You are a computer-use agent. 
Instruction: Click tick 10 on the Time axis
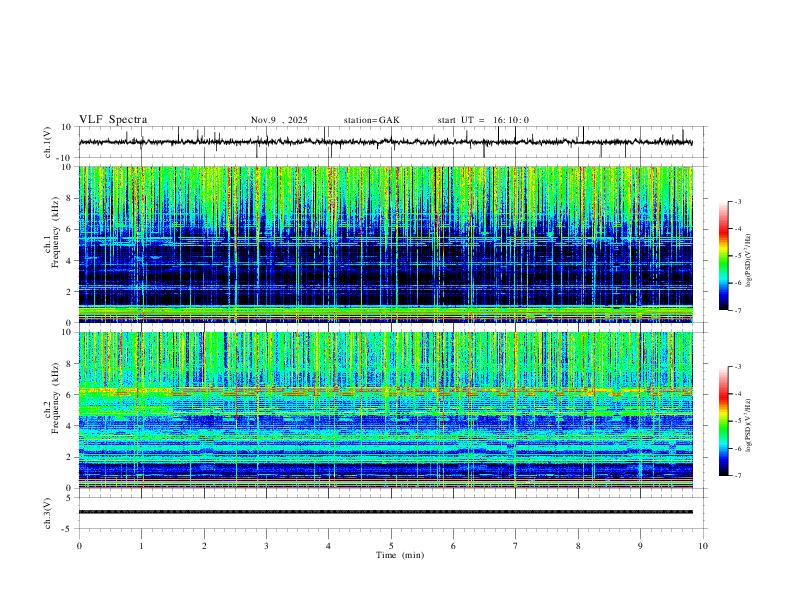tap(703, 546)
